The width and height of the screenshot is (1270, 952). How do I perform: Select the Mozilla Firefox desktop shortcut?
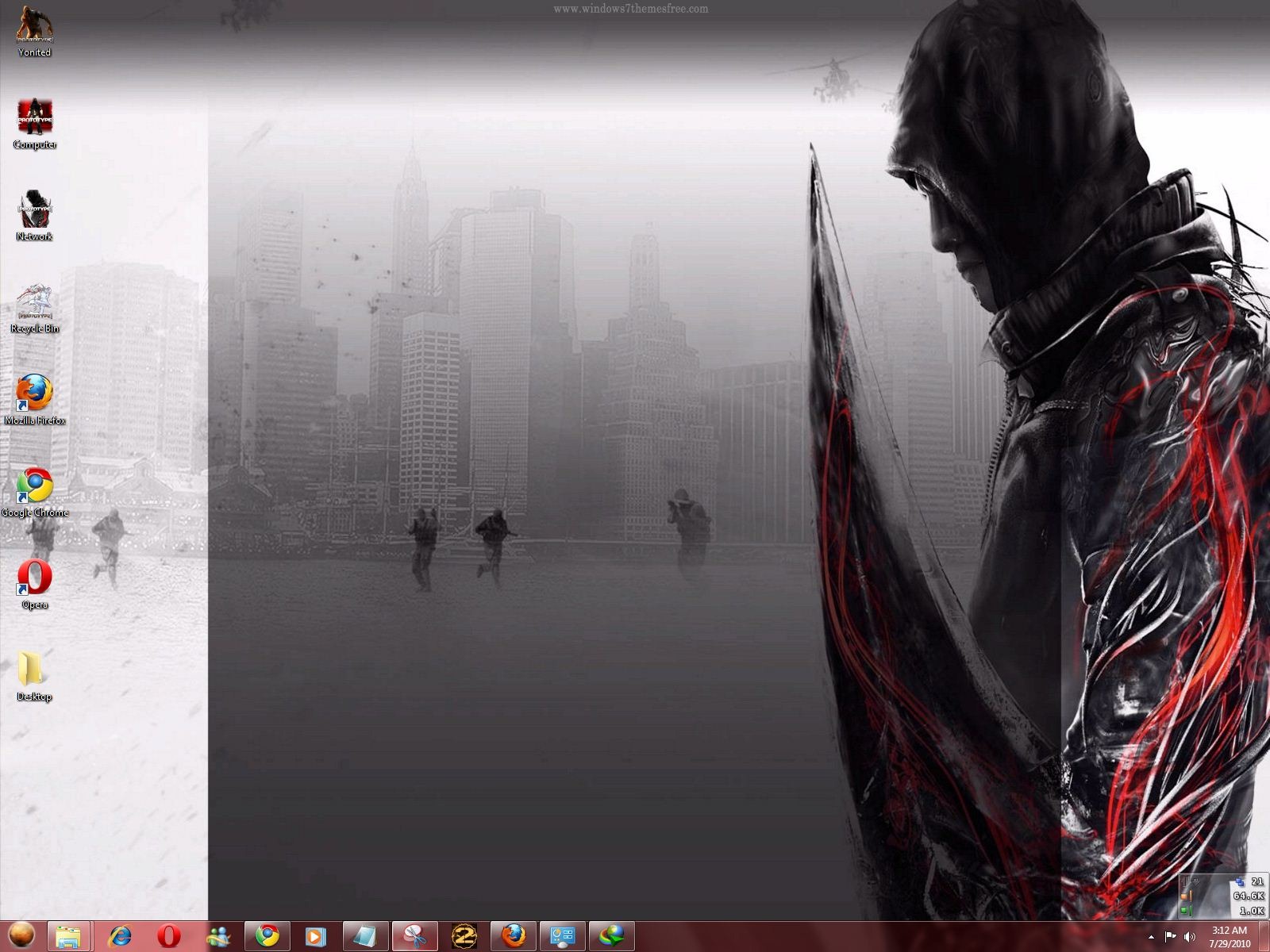35,400
